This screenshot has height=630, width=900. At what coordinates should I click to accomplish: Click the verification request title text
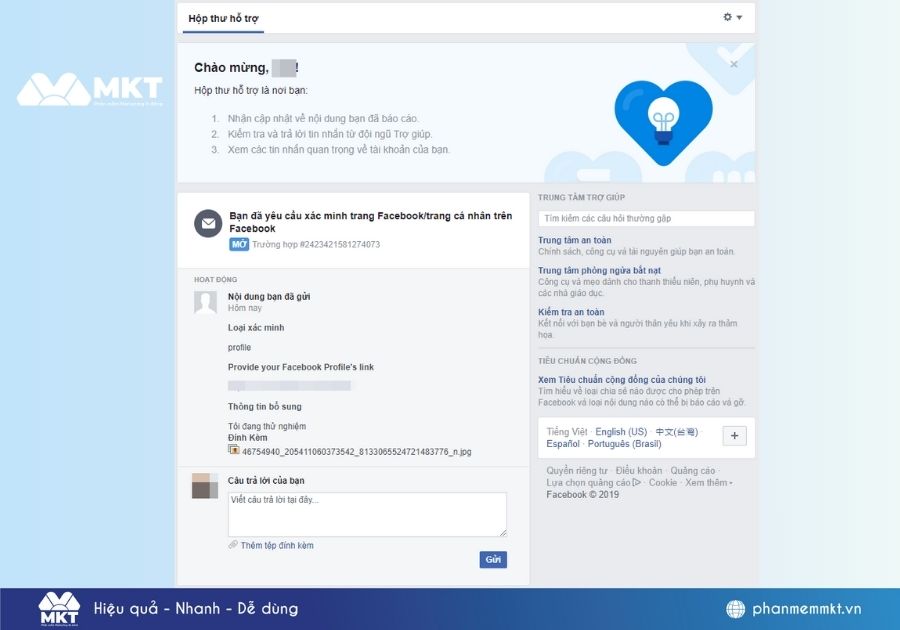(371, 222)
